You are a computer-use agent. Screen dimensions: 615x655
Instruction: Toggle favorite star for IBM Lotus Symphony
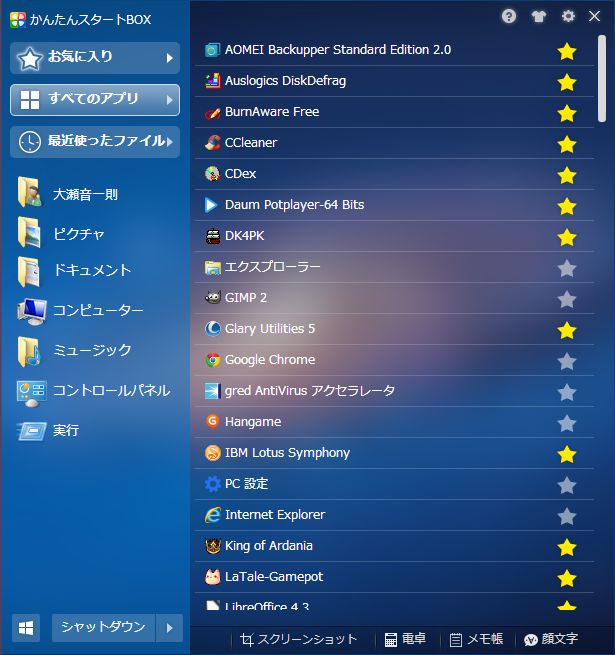567,454
